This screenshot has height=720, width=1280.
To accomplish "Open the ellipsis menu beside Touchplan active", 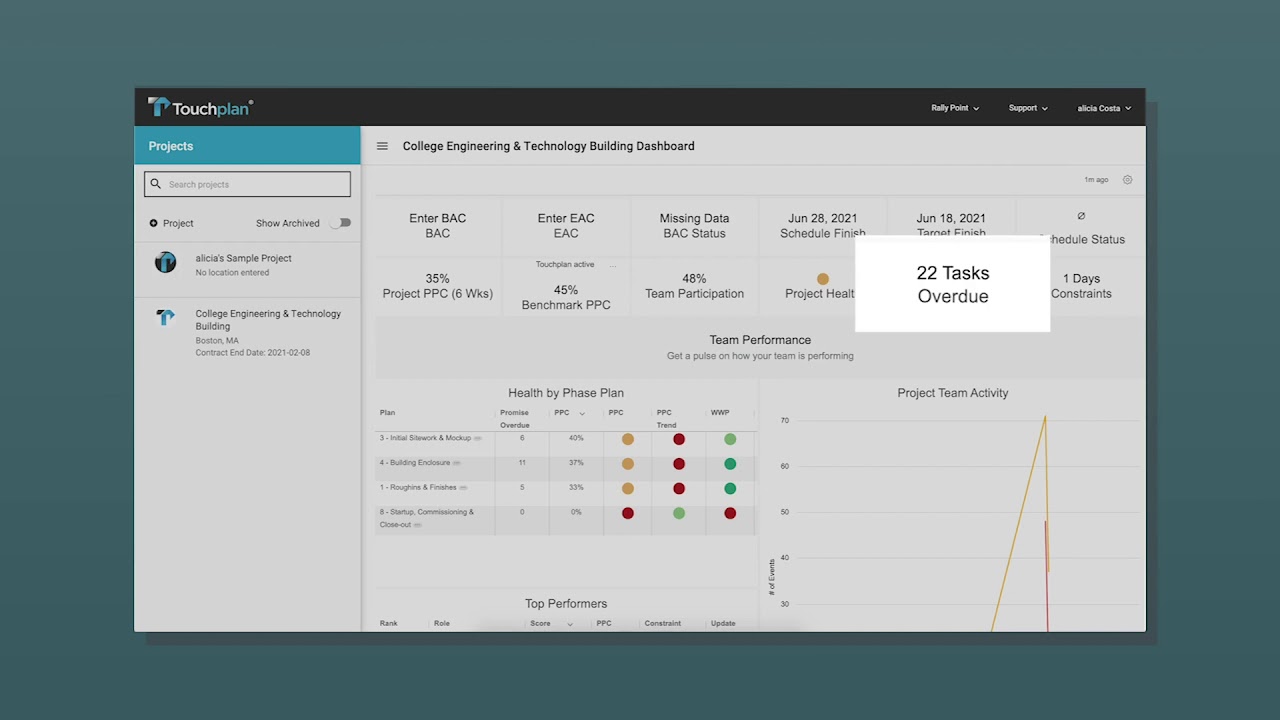I will click(x=612, y=265).
